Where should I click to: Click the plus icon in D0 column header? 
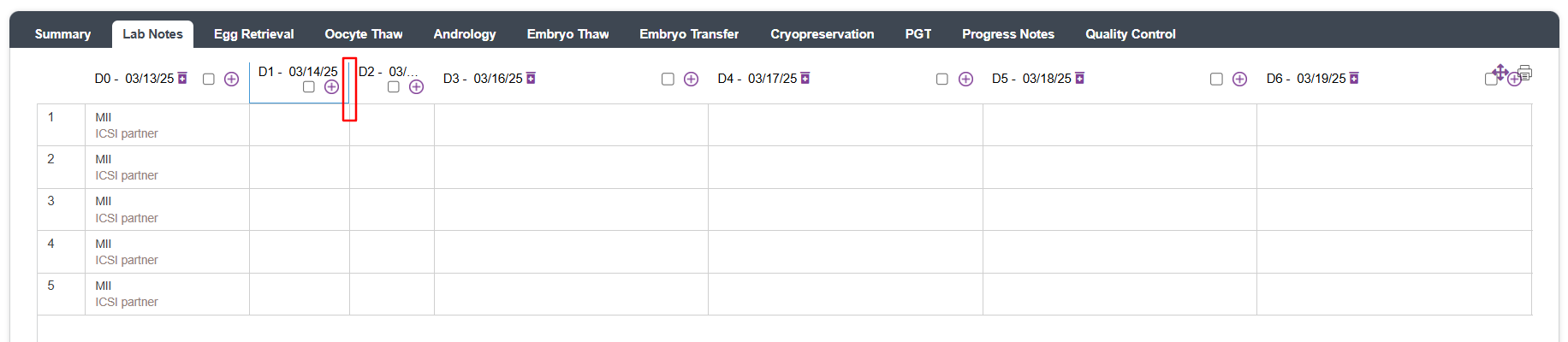[231, 80]
